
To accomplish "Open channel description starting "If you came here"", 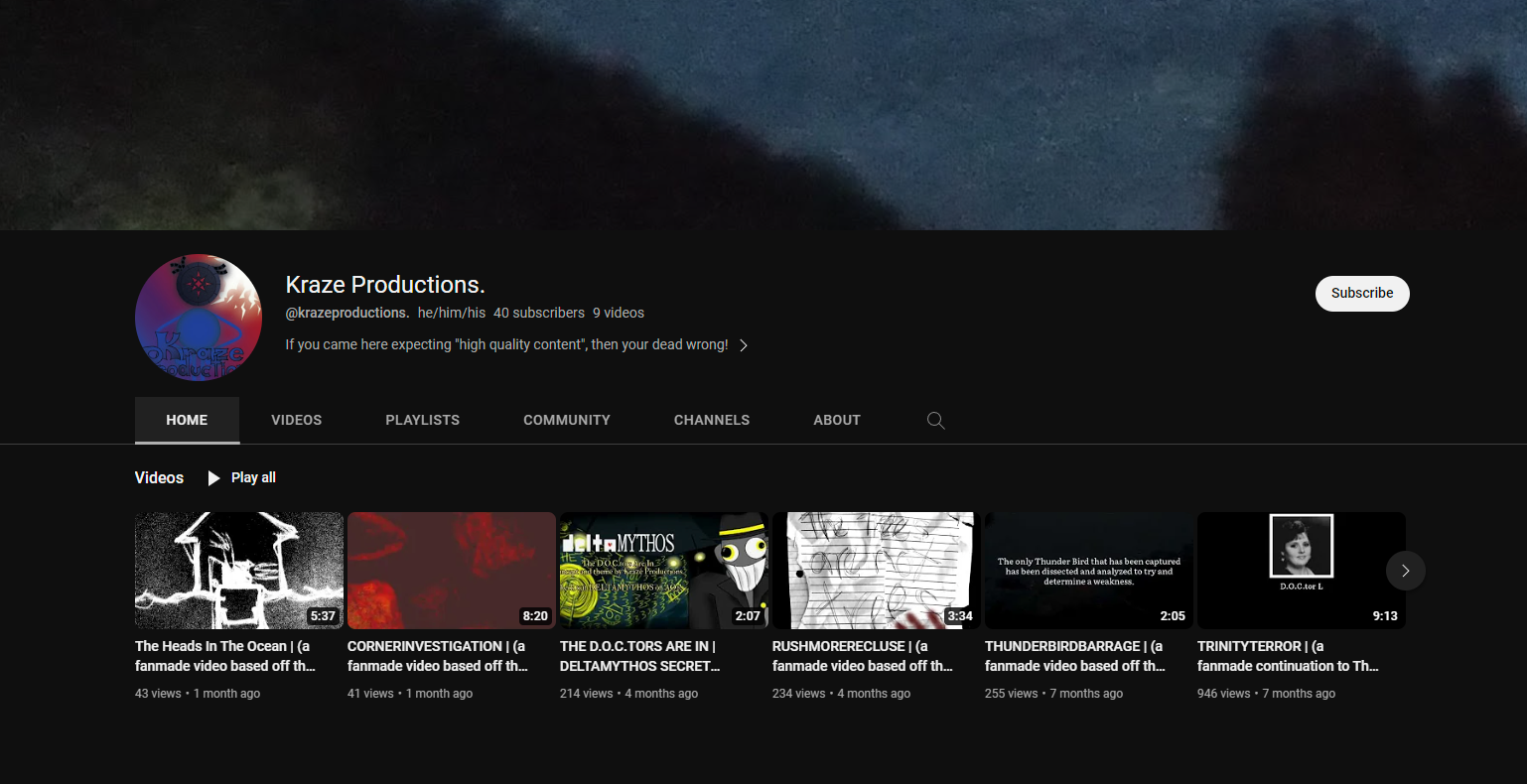I will click(507, 345).
